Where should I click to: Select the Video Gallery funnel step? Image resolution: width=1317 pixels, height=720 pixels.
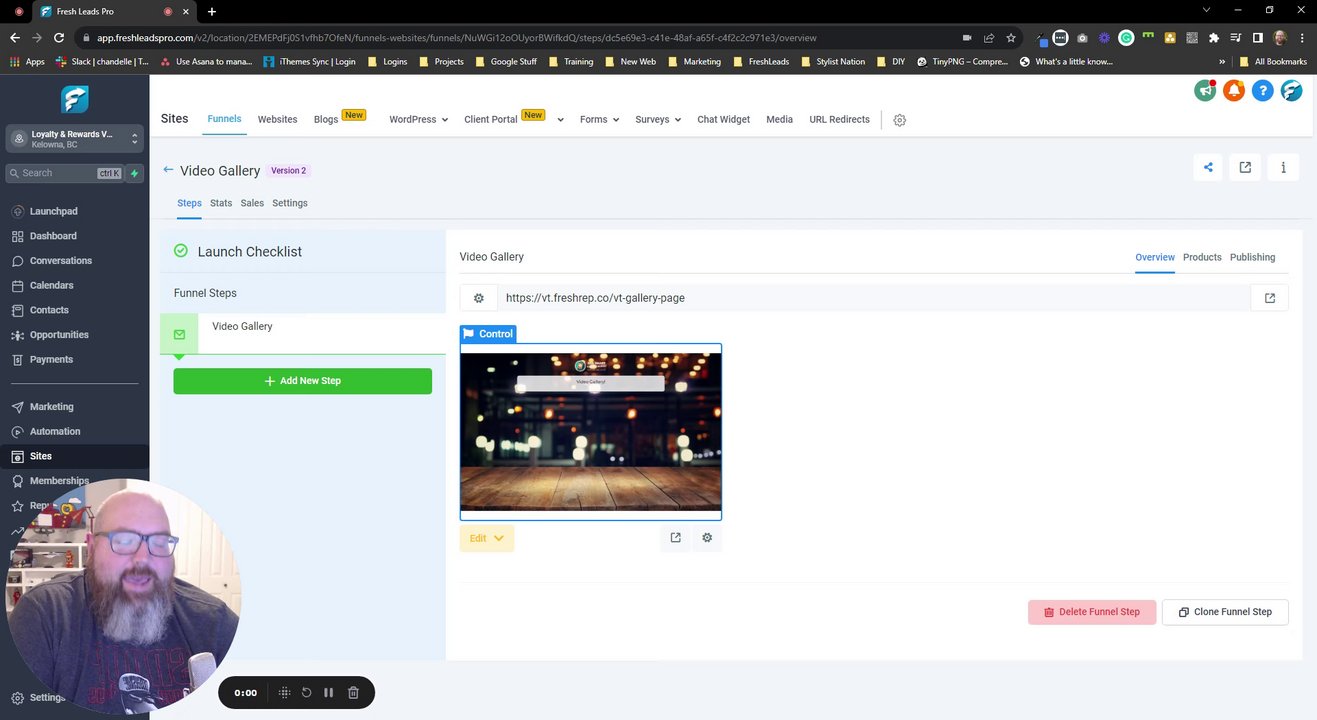[302, 334]
